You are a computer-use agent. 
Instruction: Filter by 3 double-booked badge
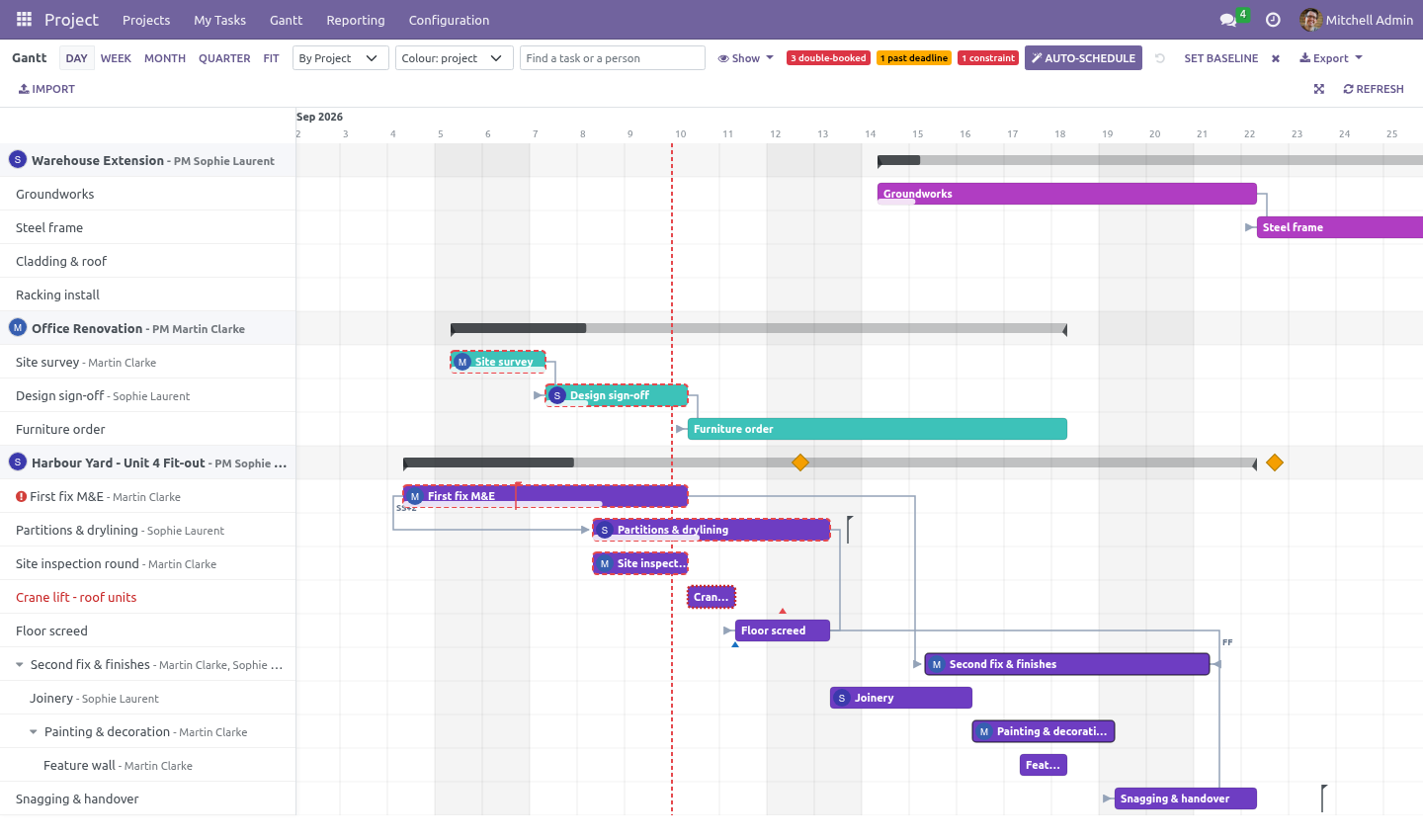click(828, 58)
